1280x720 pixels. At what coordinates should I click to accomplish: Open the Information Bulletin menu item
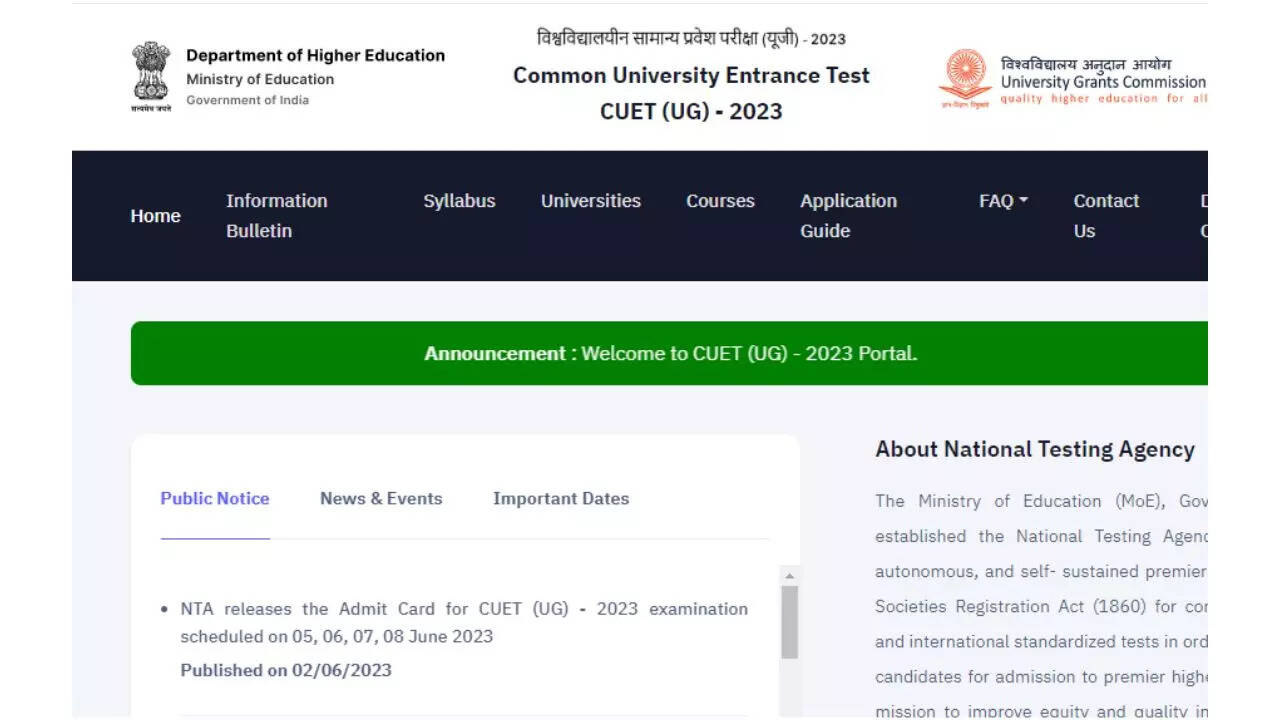click(276, 216)
